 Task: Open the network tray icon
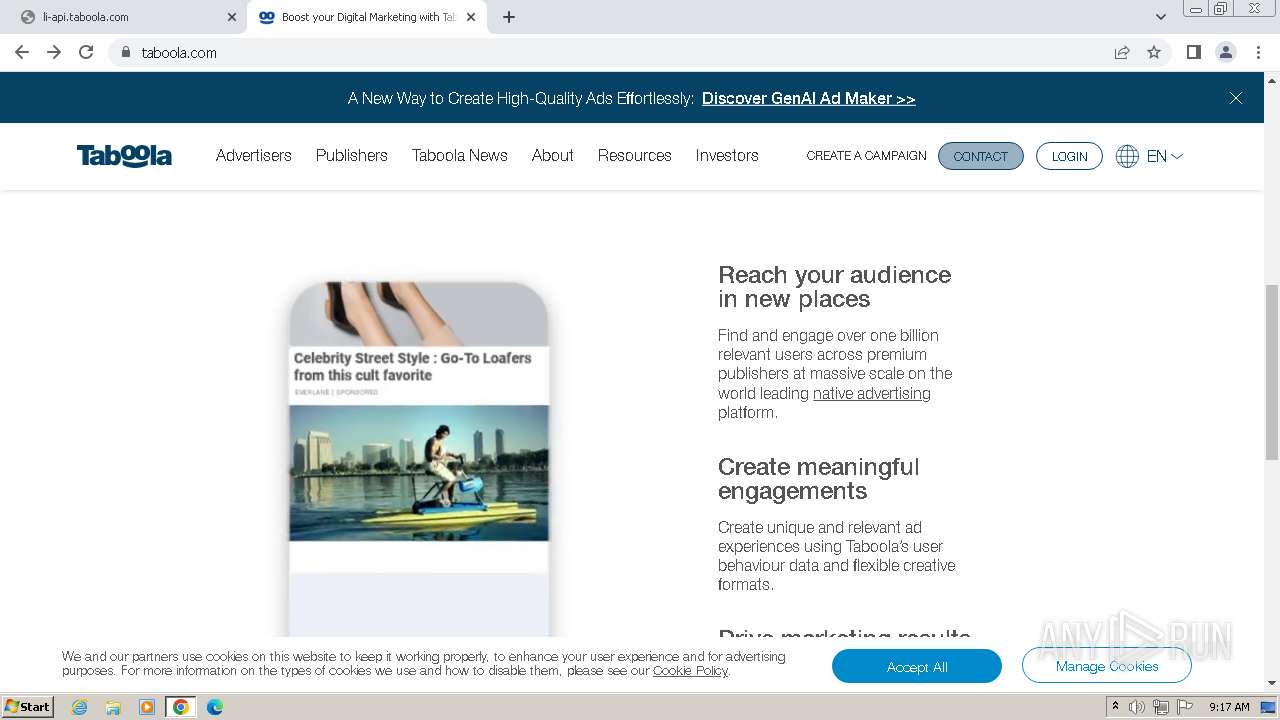tap(1161, 707)
